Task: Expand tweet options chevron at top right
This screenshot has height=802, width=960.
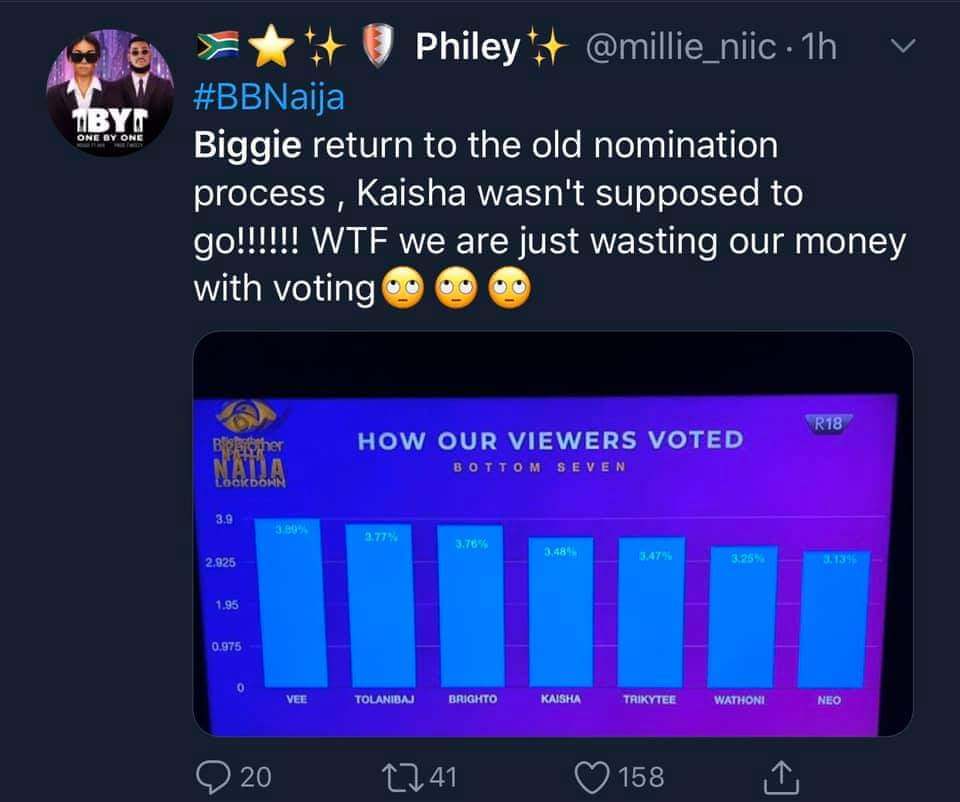Action: click(x=902, y=45)
